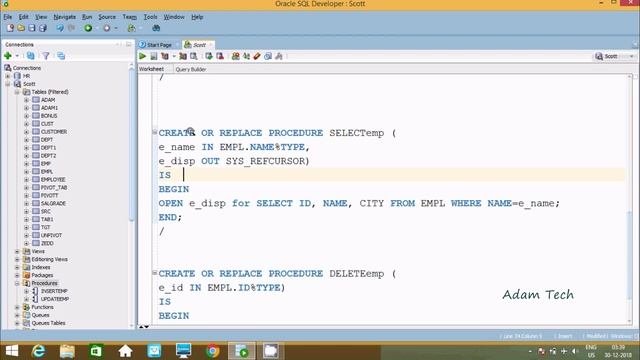Collapse the Scott connection node
The image size is (640, 360).
(8, 84)
